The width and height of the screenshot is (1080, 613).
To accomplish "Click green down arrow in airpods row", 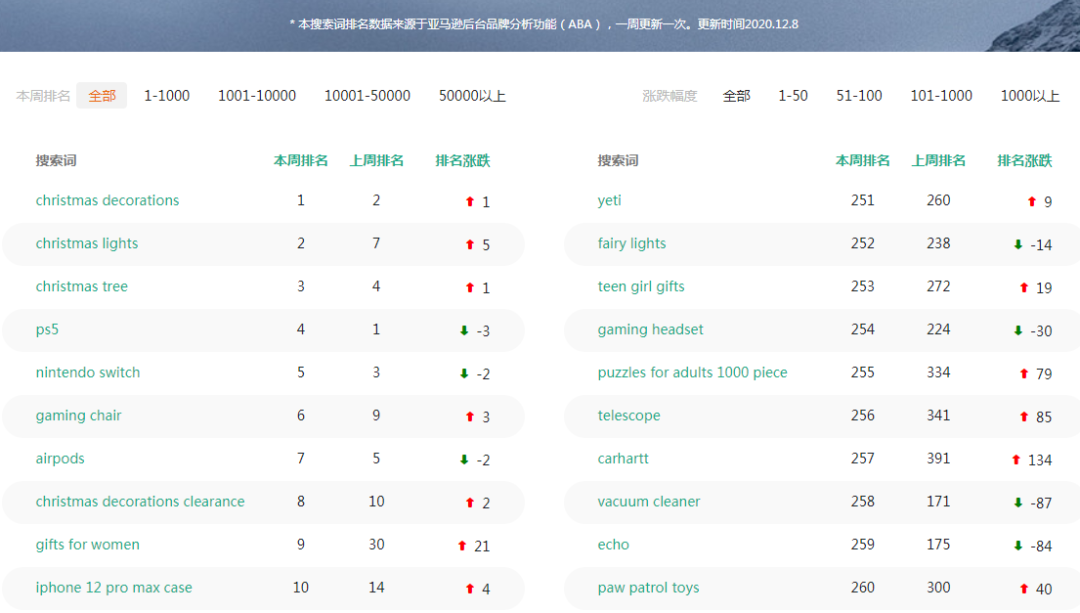I will tap(464, 460).
